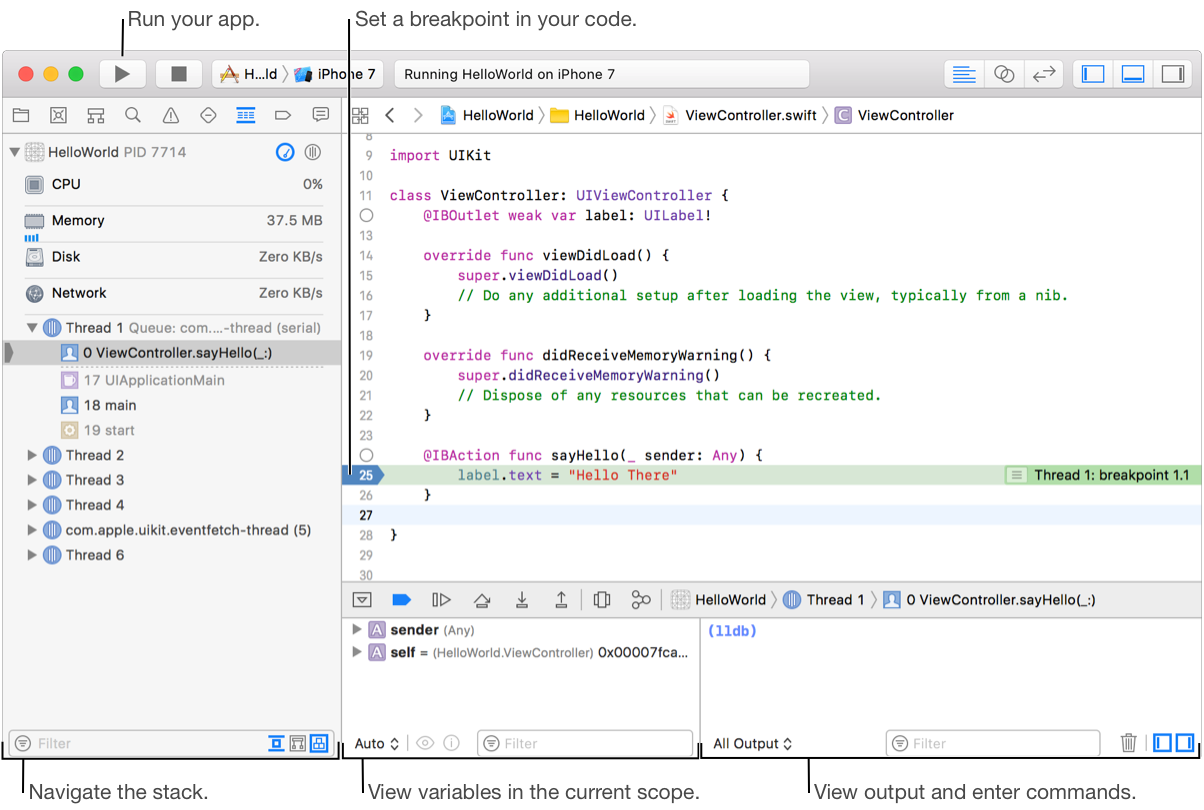Open the Auto variables scope dropdown
The image size is (1204, 810).
coord(377,743)
